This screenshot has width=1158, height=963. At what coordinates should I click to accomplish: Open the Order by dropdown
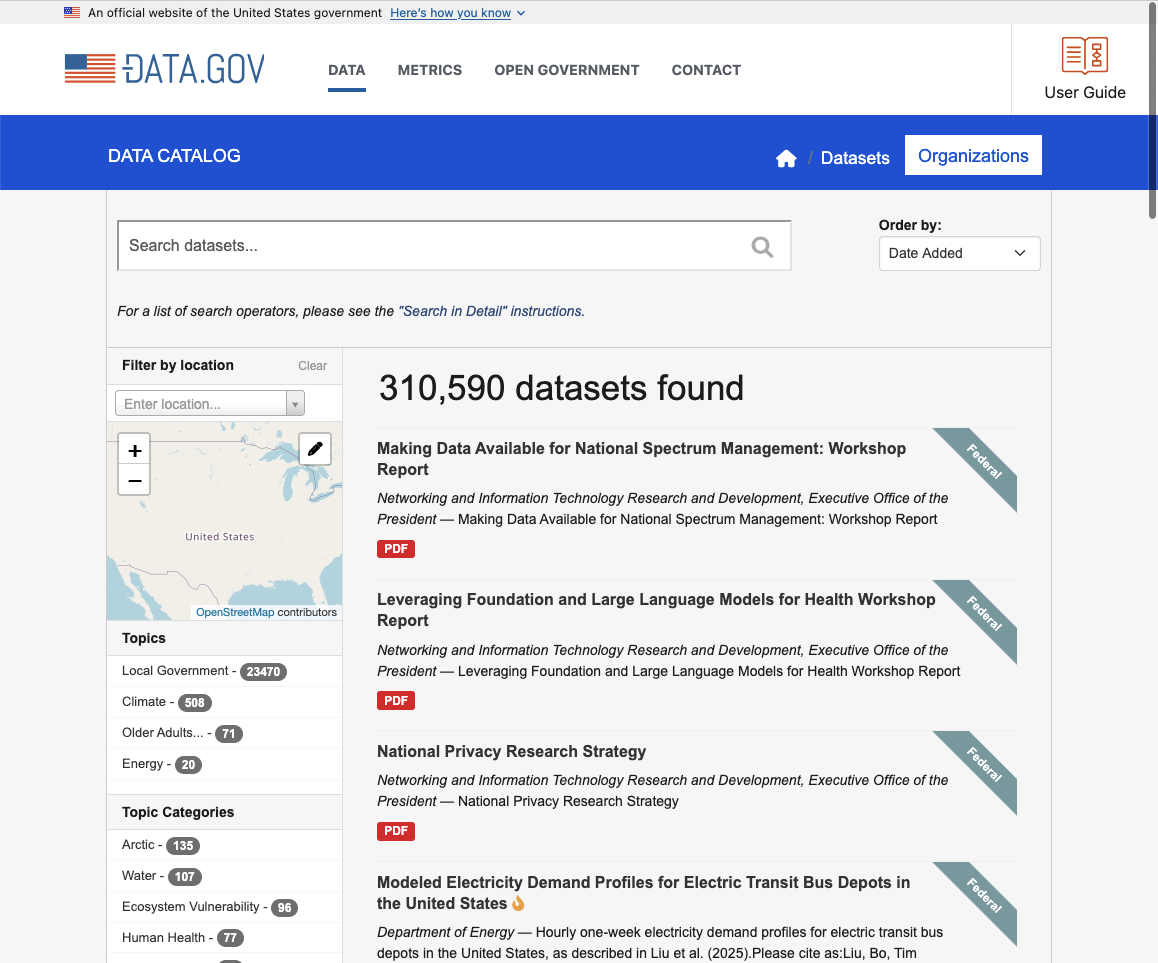pyautogui.click(x=959, y=253)
